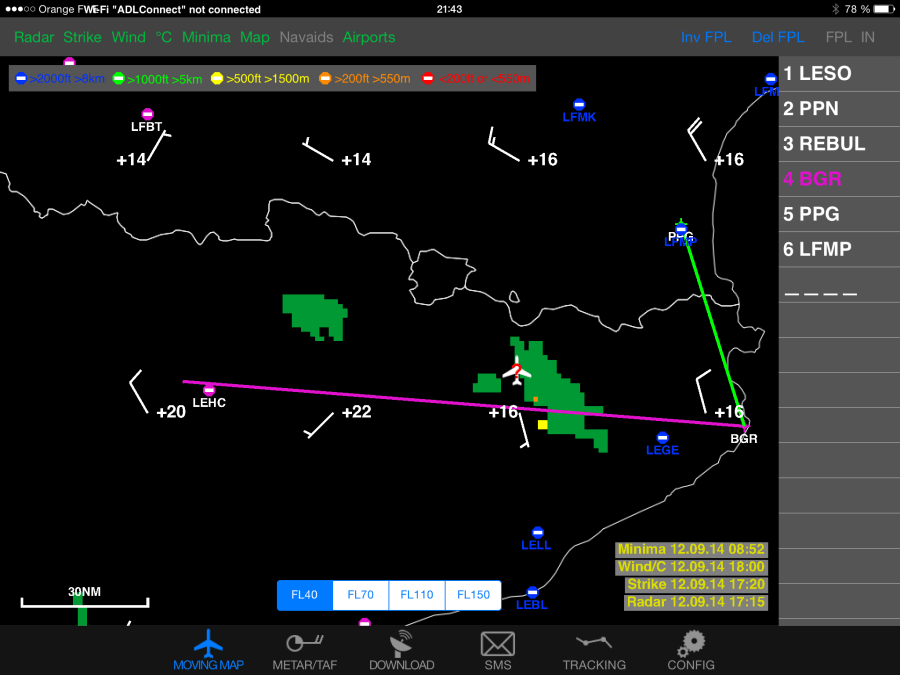
Task: Tap the empty dashed flight plan entry
Action: pyautogui.click(x=838, y=294)
